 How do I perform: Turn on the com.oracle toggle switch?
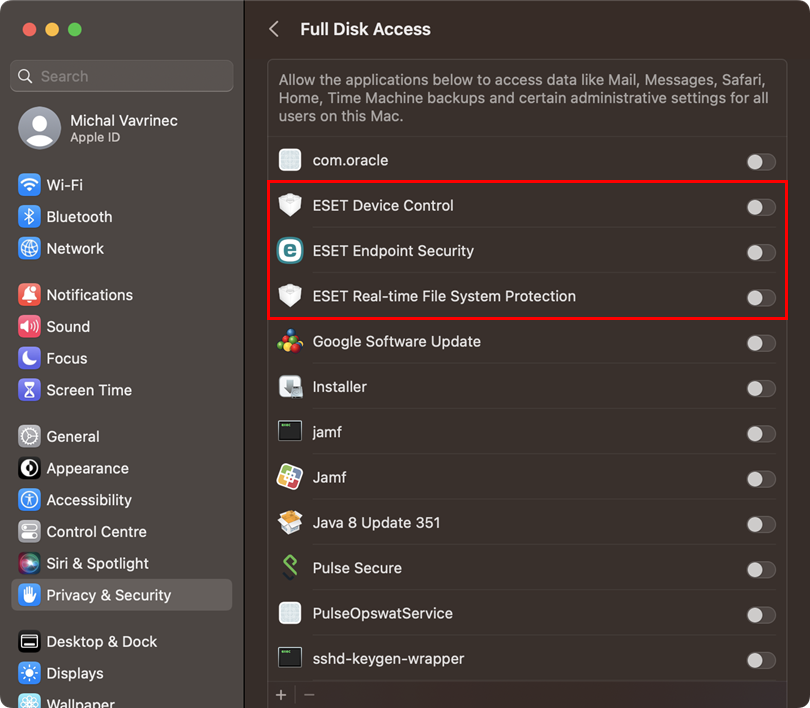pyautogui.click(x=760, y=161)
